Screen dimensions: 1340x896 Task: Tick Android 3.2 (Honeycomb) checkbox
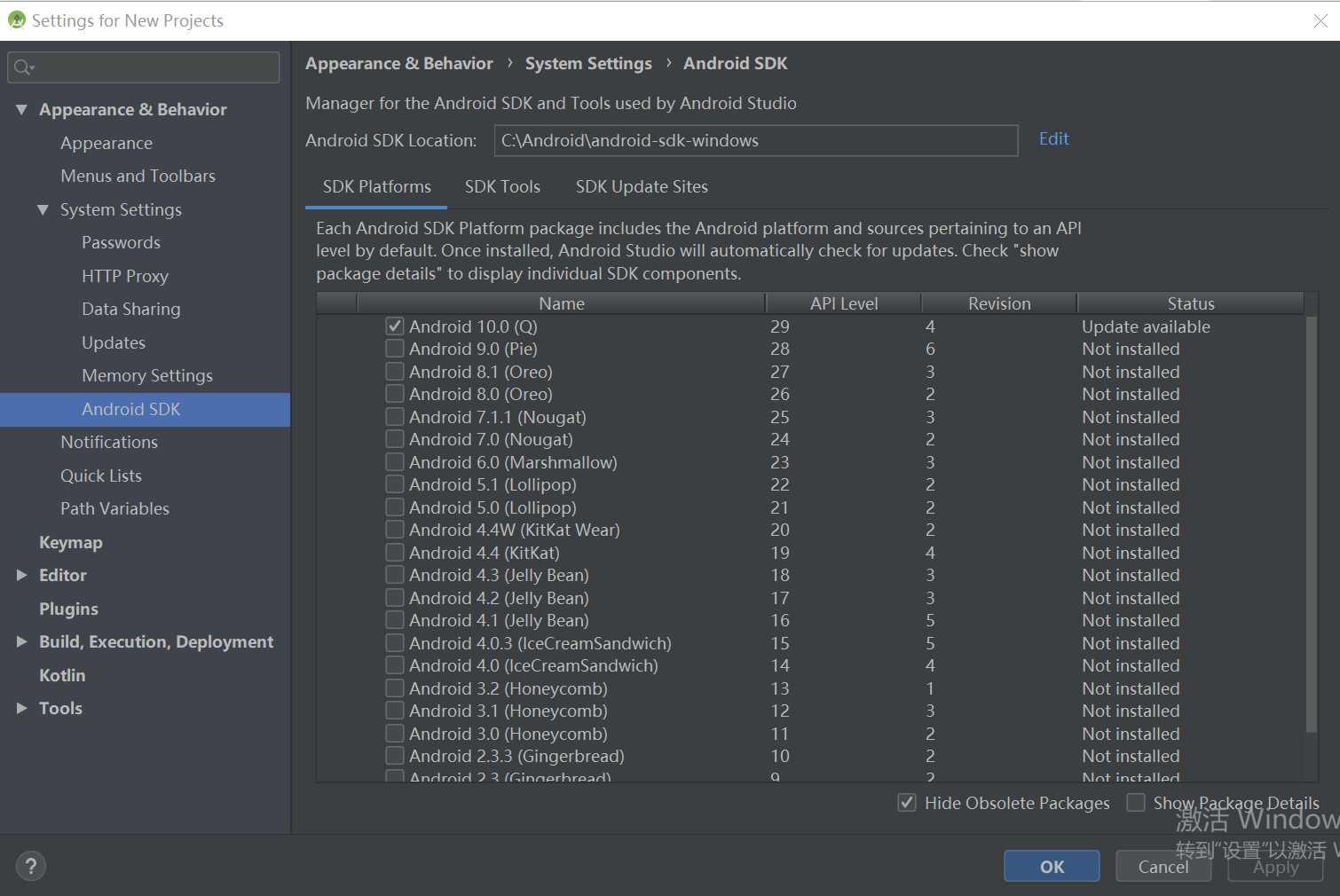[395, 688]
